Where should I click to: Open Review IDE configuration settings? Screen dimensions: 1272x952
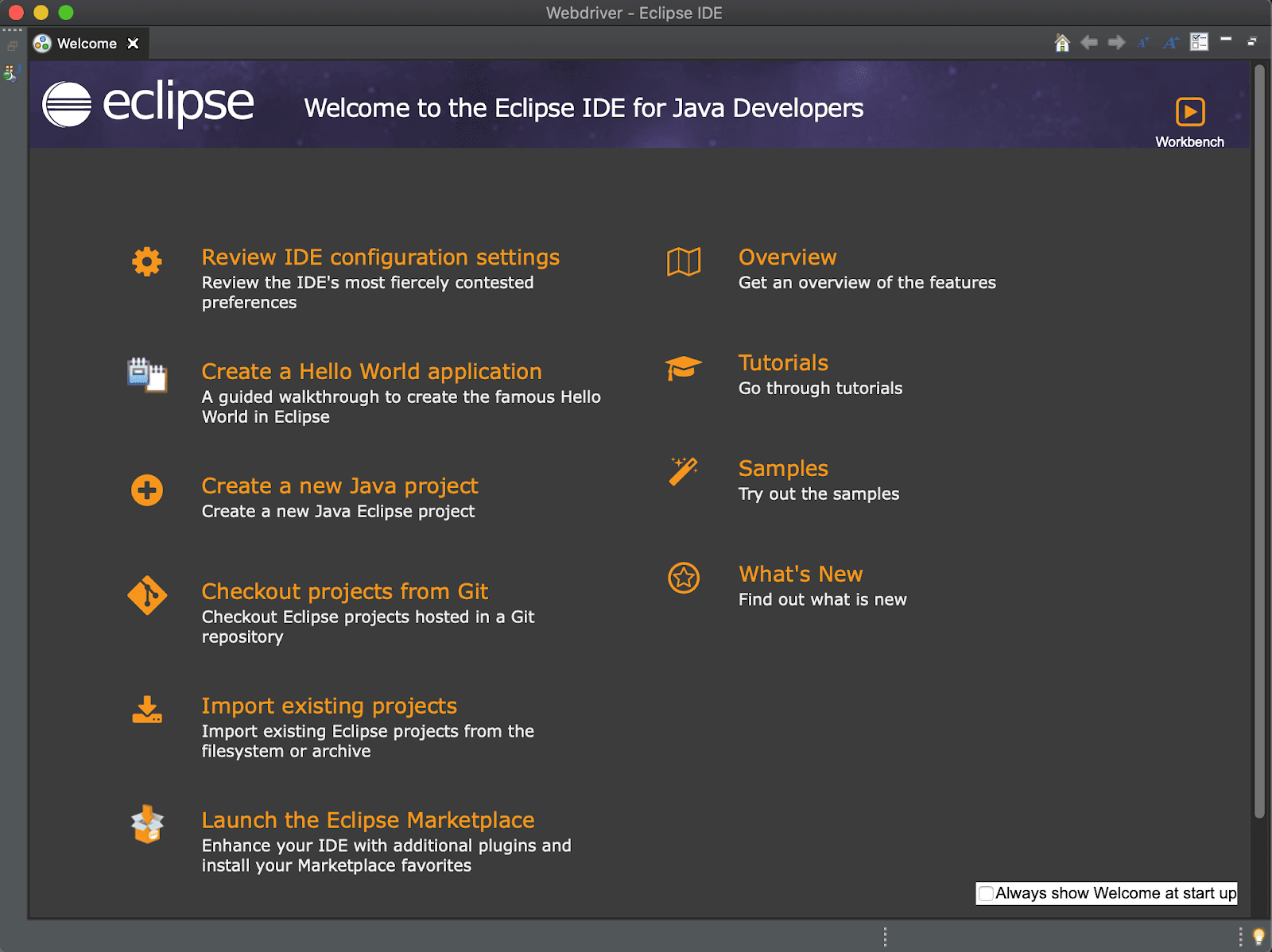tap(381, 257)
